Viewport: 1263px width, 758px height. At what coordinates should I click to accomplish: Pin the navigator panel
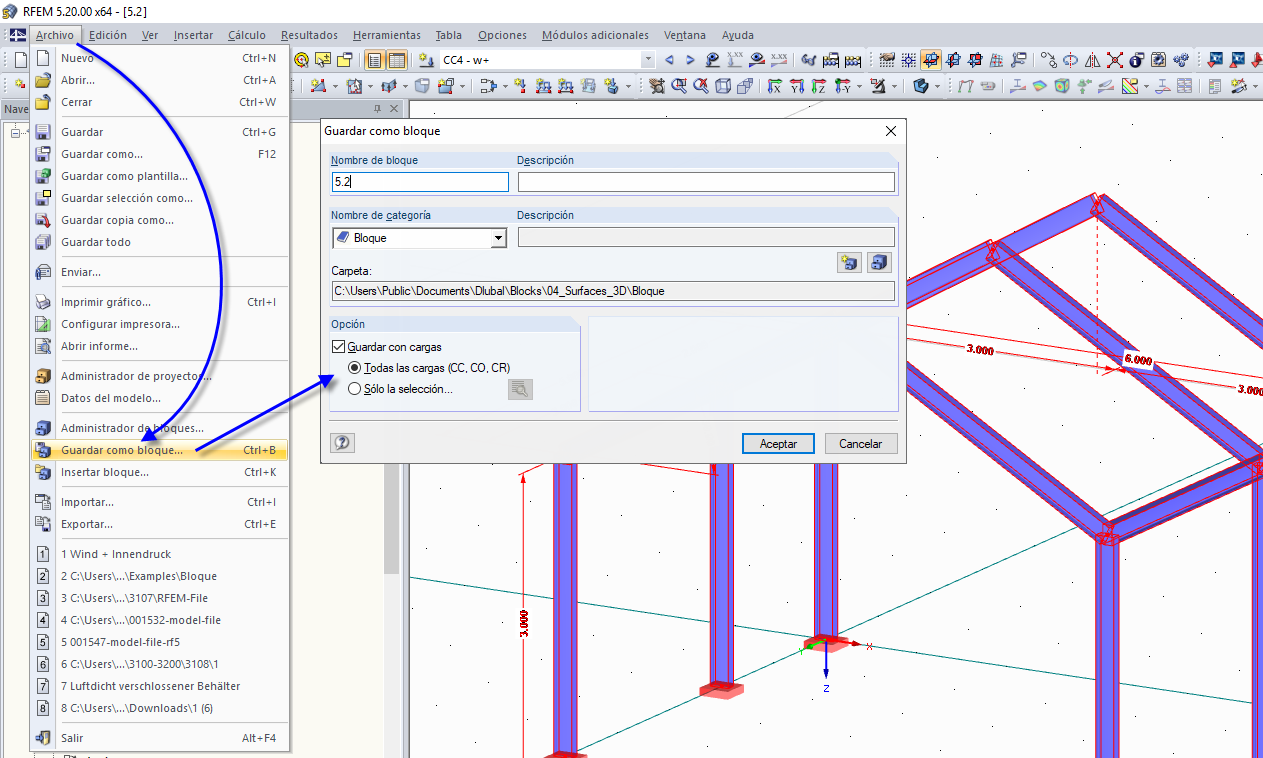tap(378, 108)
